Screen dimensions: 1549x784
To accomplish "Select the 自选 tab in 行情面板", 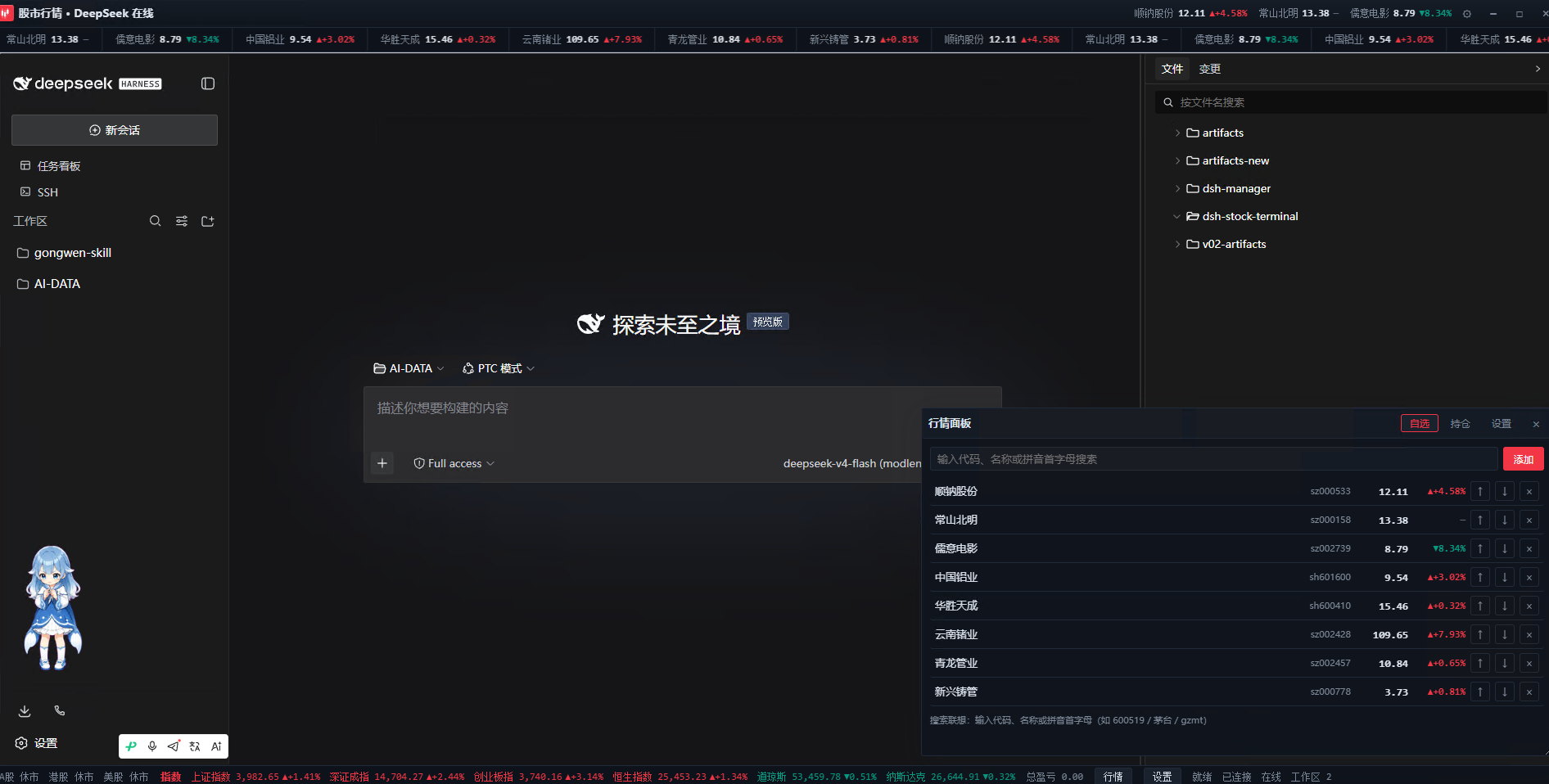I will [1420, 423].
